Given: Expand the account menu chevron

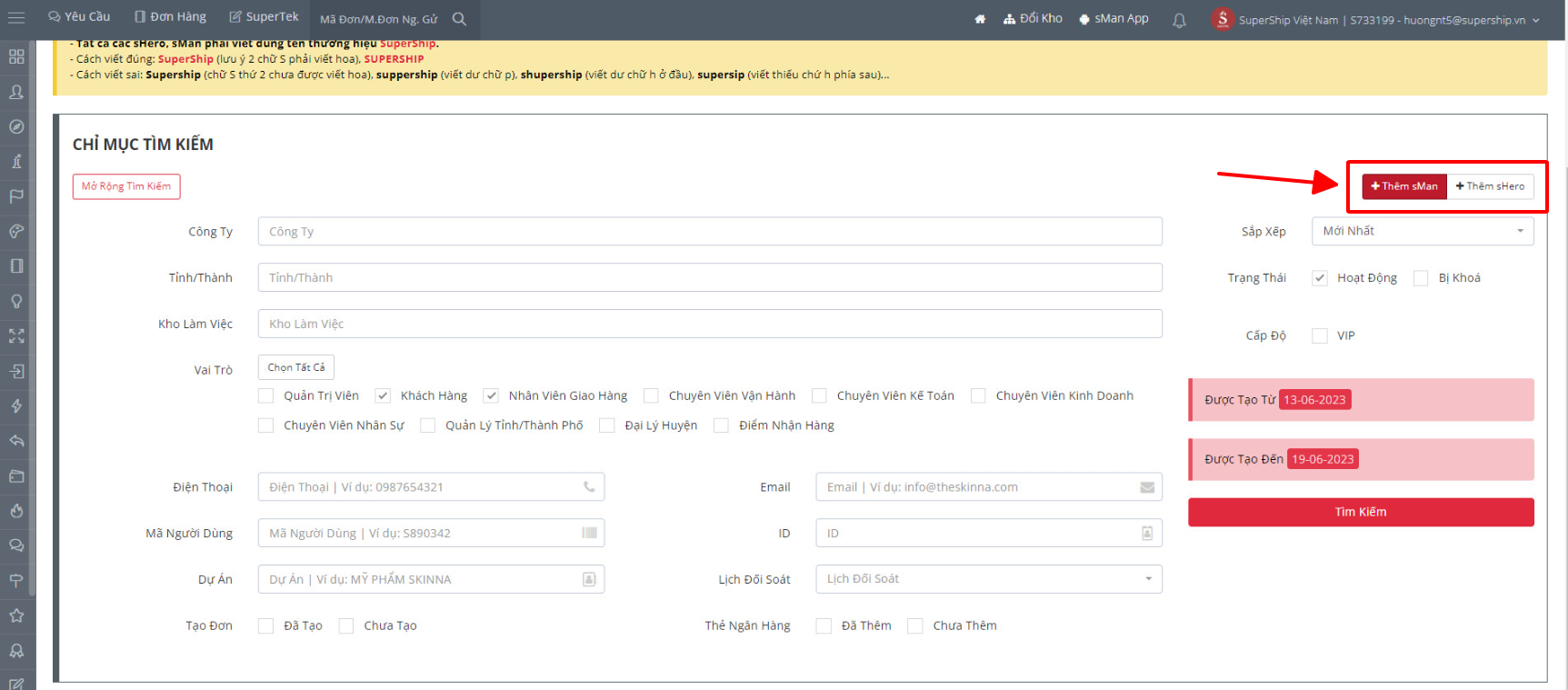Looking at the screenshot, I should click(1536, 20).
